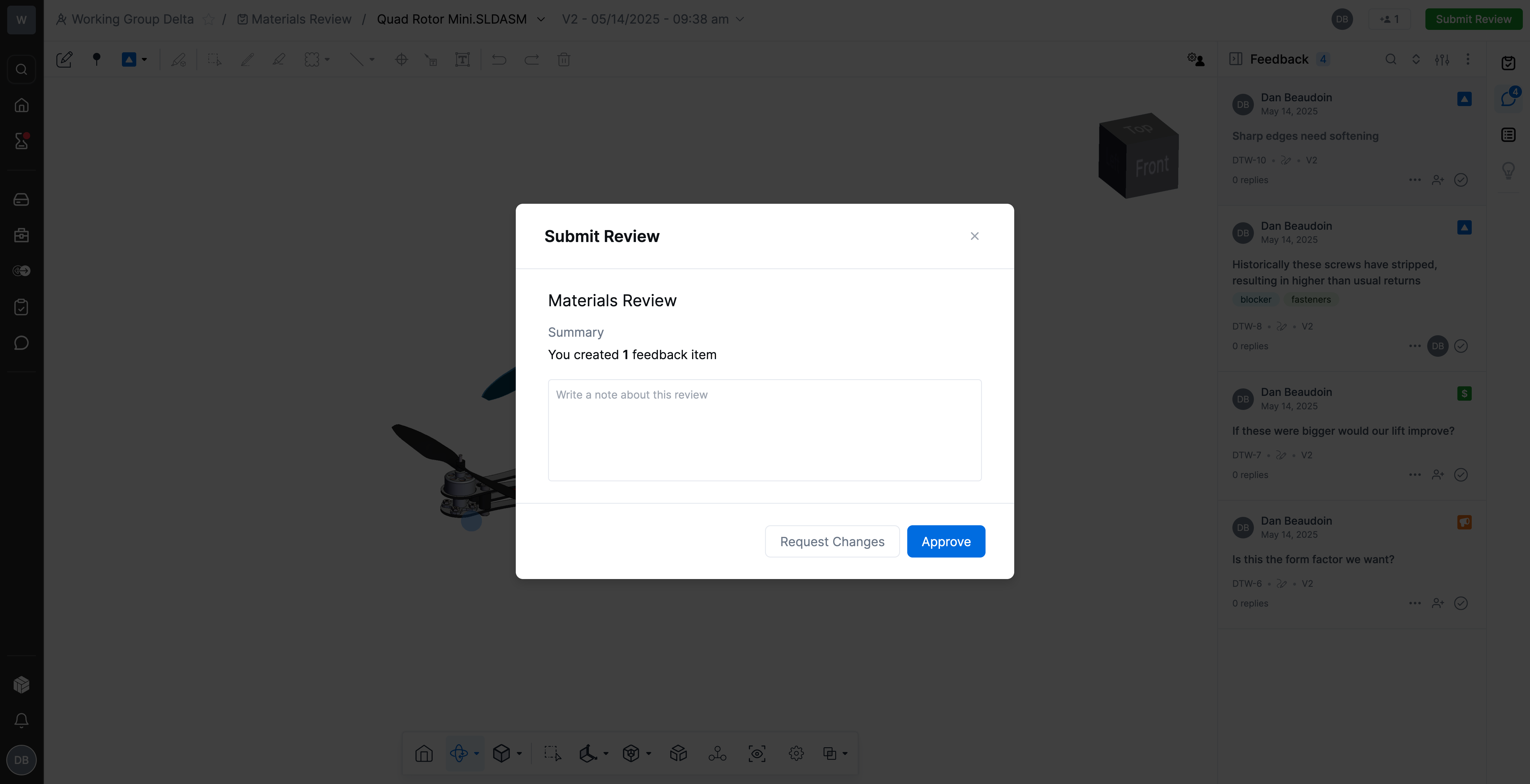Open the line tool dropdown arrow
Image resolution: width=1530 pixels, height=784 pixels.
[x=372, y=59]
